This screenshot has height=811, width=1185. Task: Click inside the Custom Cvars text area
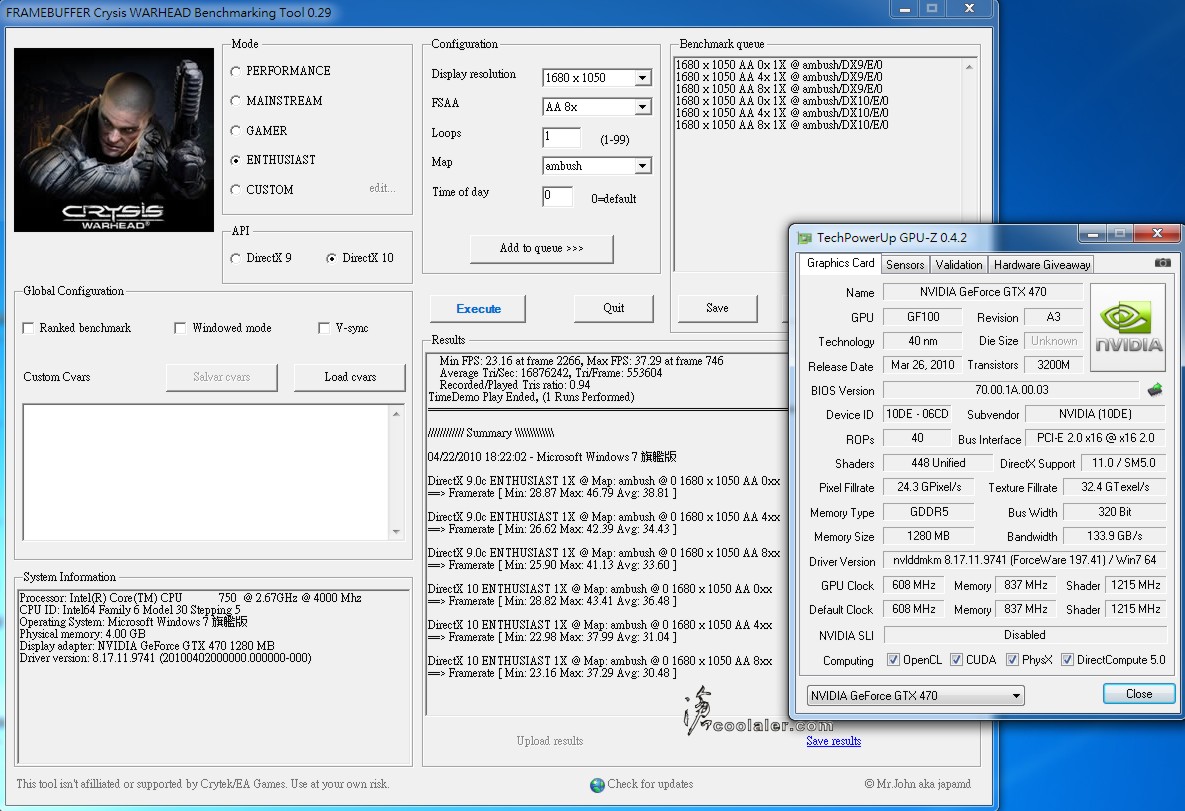[206, 472]
